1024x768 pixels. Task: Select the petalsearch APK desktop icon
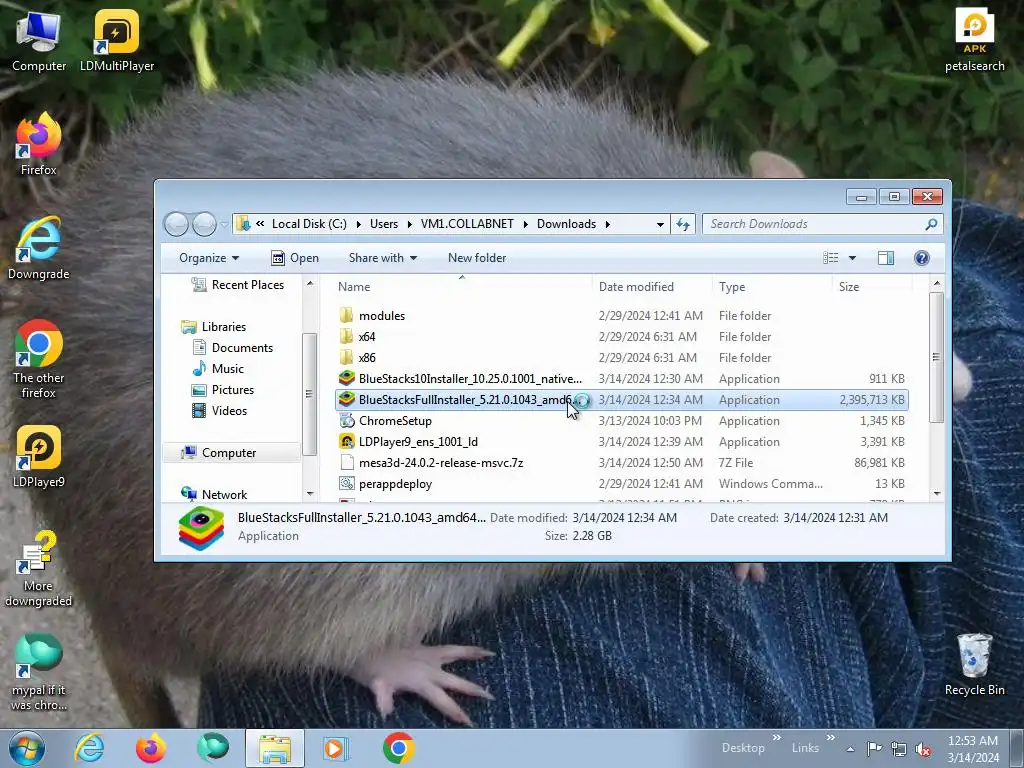point(974,40)
